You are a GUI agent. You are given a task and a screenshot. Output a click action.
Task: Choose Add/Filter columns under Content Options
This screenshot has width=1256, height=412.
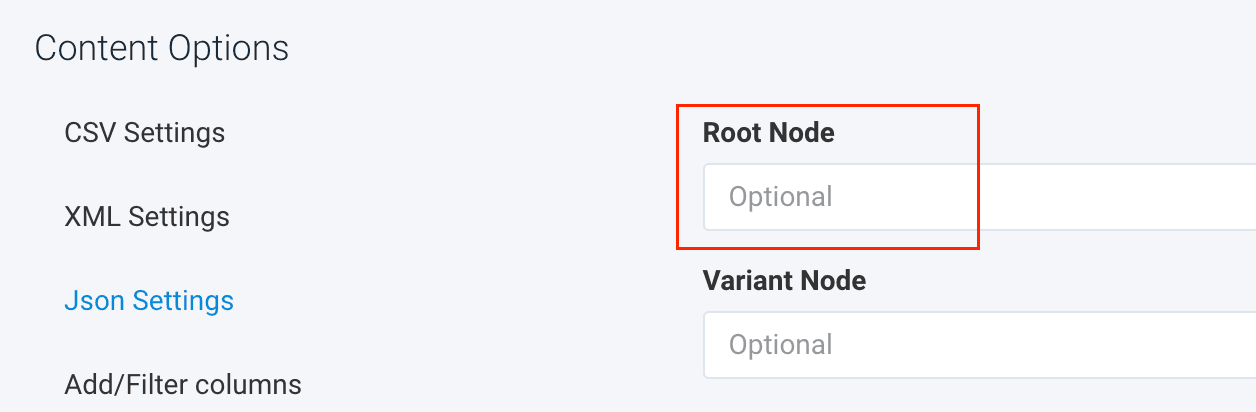pos(182,384)
